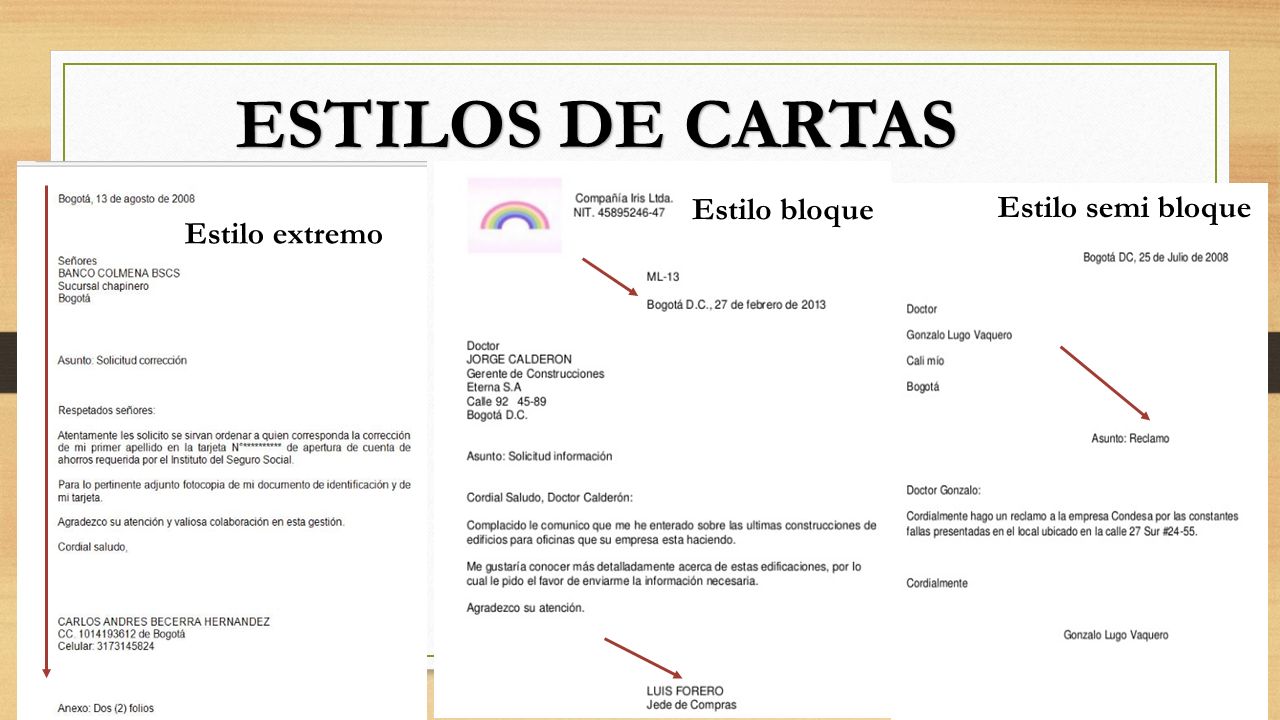The image size is (1280, 720).
Task: Select the Estilo semi bloque label
Action: pos(1124,208)
